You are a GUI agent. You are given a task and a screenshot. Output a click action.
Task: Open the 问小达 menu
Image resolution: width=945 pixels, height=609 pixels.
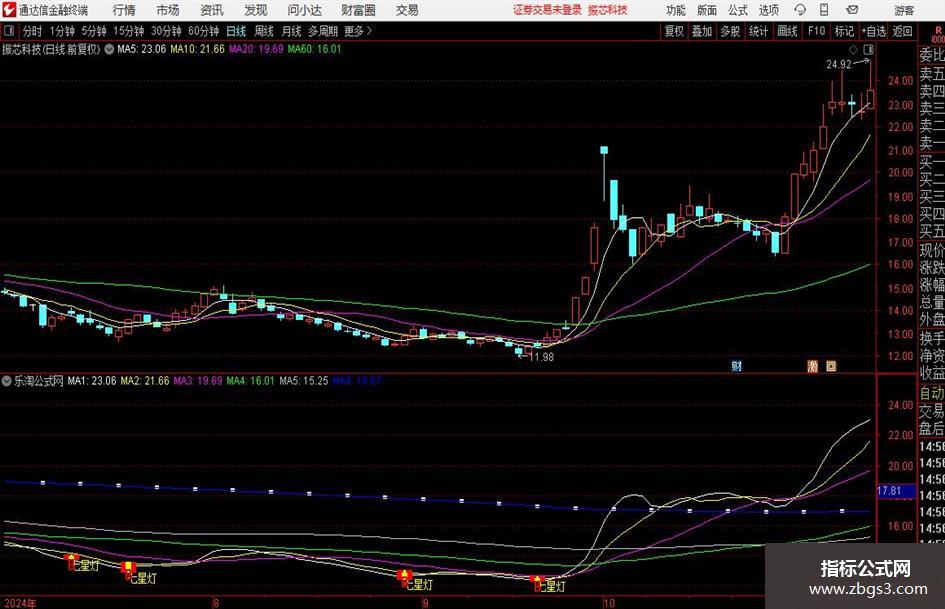pyautogui.click(x=304, y=10)
